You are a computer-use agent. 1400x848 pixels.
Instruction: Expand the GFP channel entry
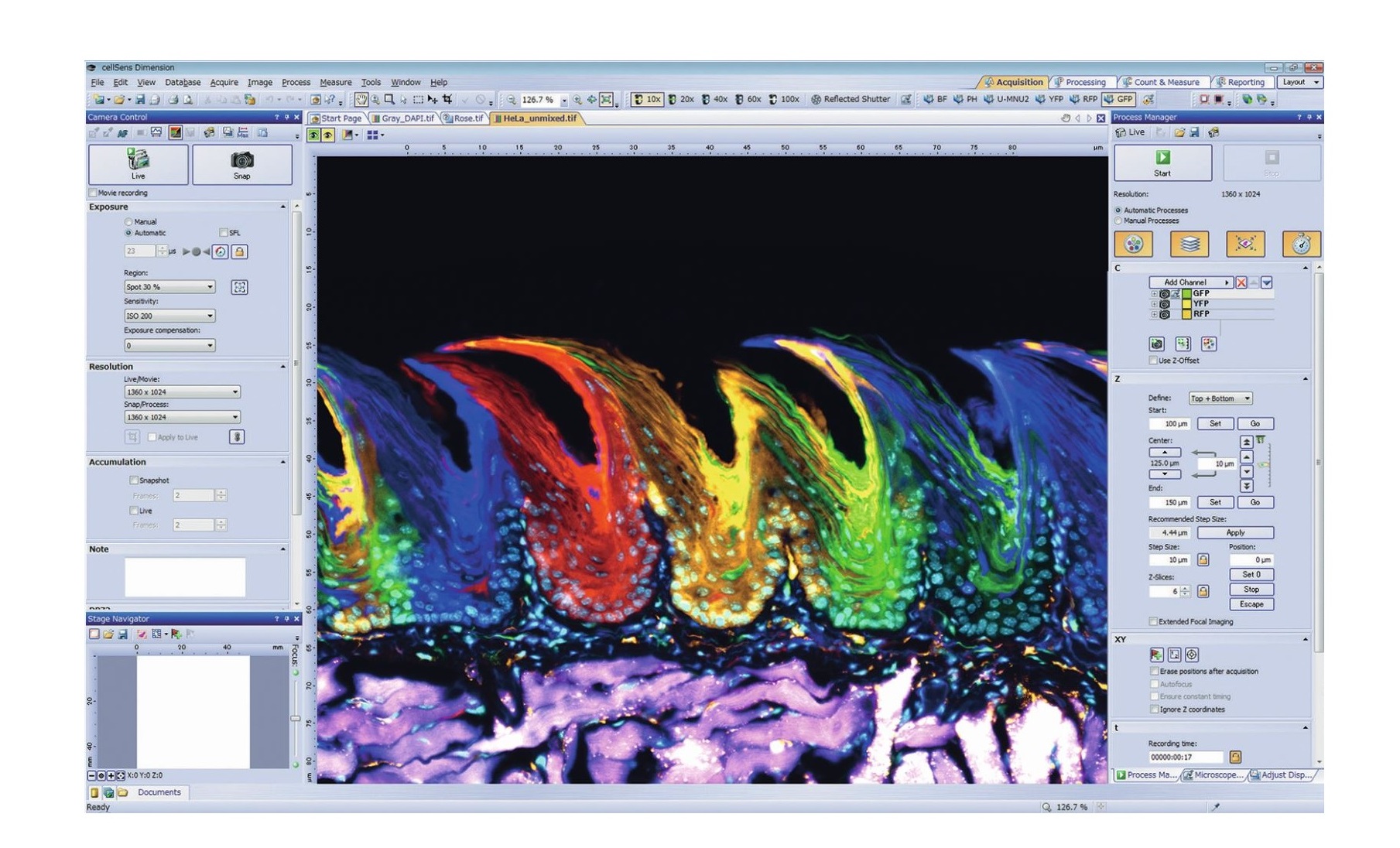click(x=1154, y=294)
